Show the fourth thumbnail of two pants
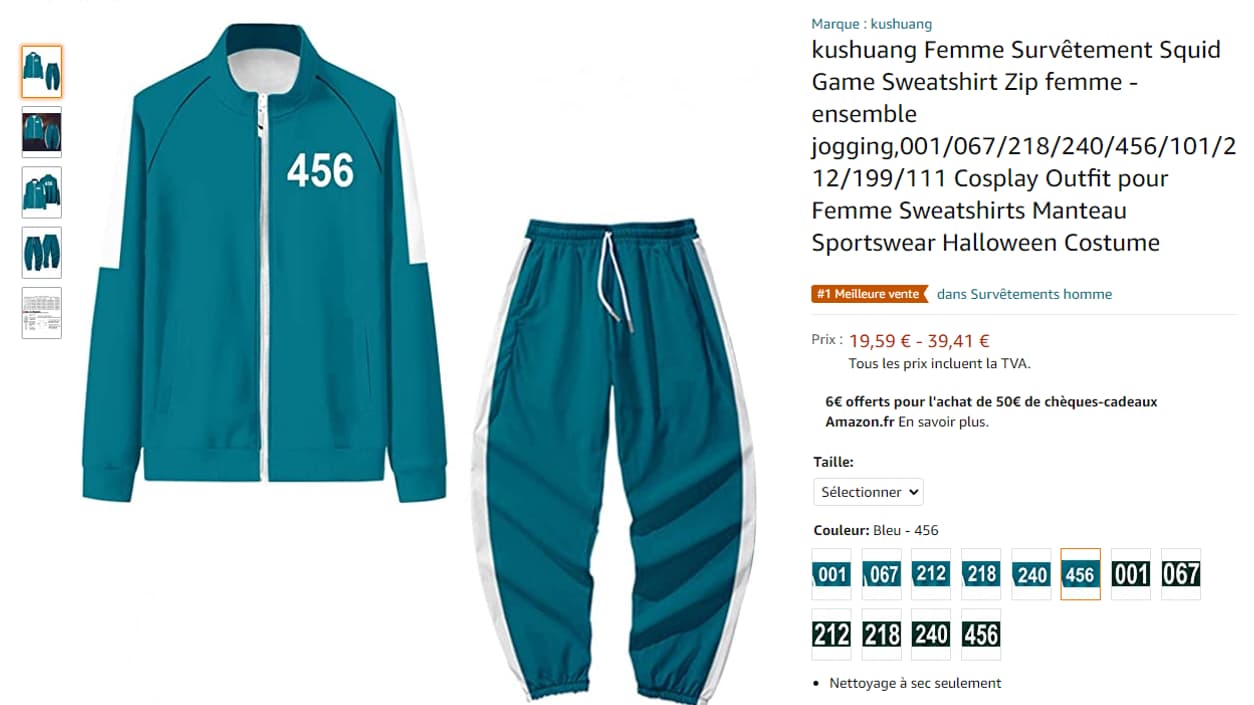This screenshot has width=1254, height=705. (41, 252)
